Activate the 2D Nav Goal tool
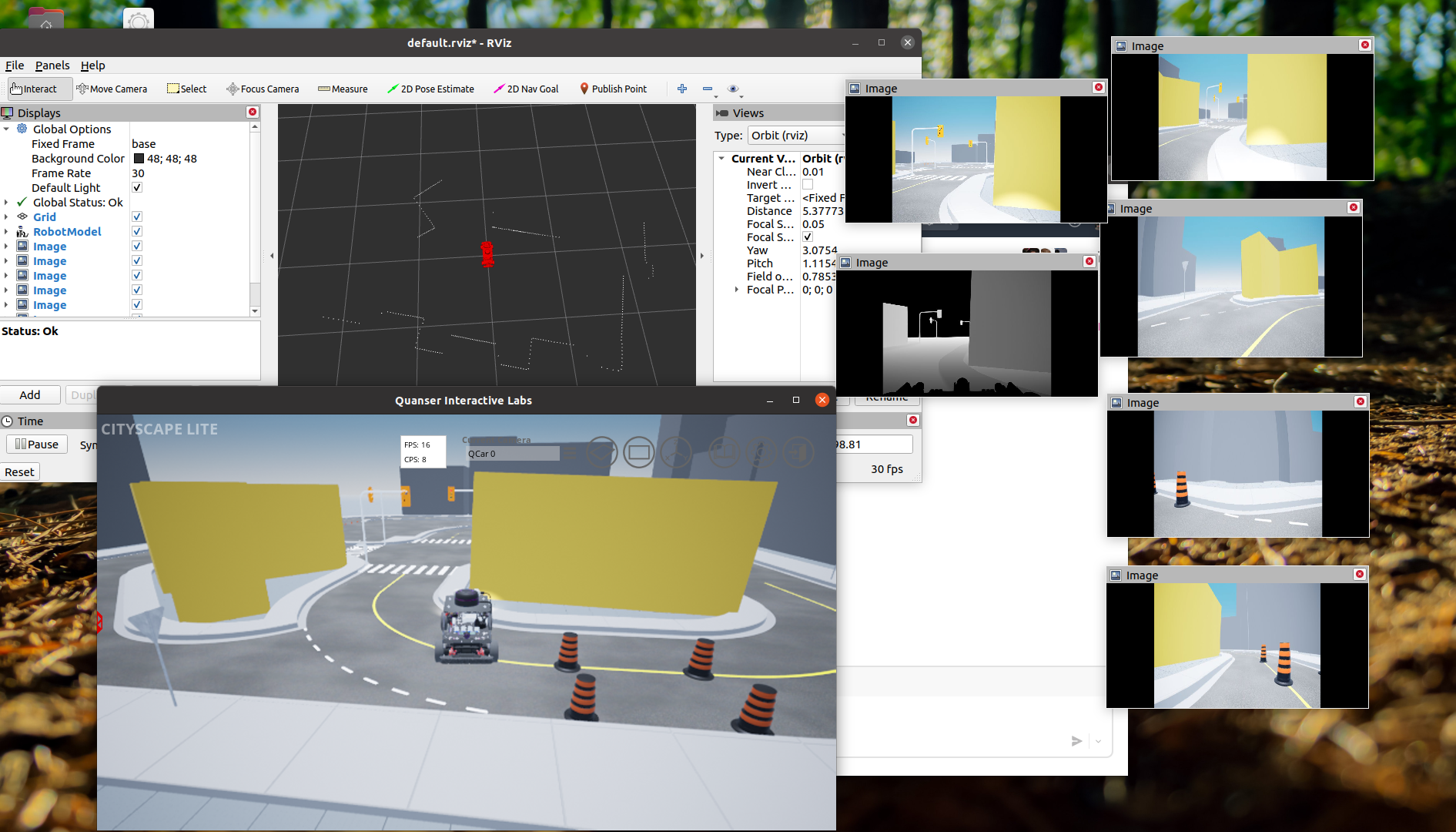Image resolution: width=1456 pixels, height=832 pixels. [x=526, y=89]
